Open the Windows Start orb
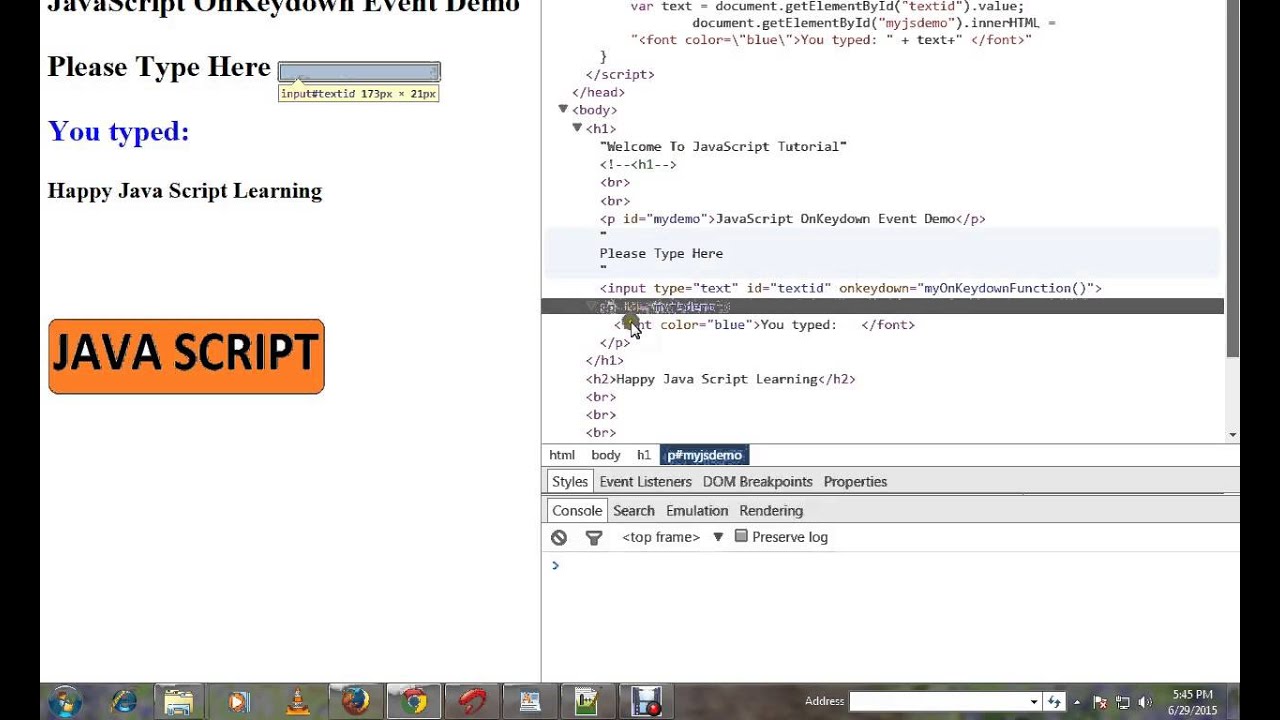Image resolution: width=1280 pixels, height=720 pixels. [65, 701]
